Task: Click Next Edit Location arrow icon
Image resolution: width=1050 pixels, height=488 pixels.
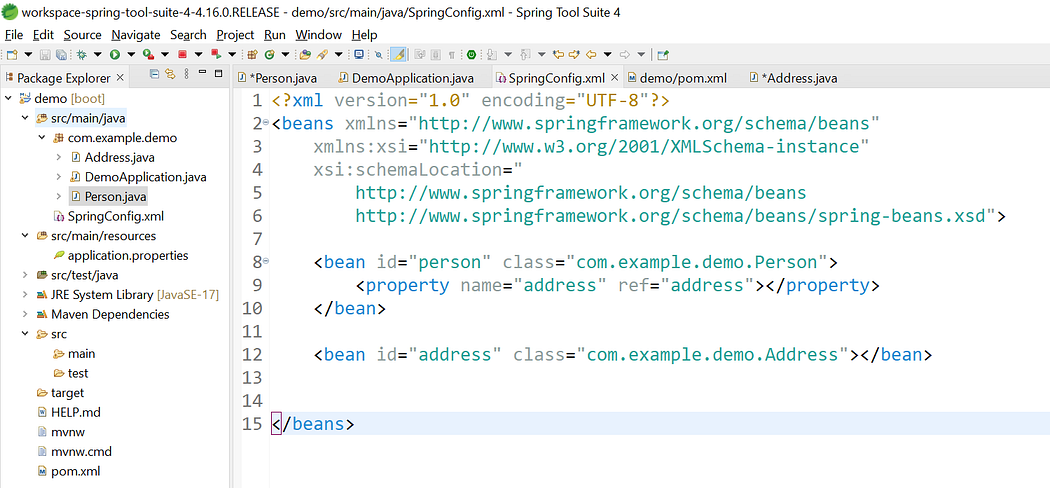Action: 574,54
